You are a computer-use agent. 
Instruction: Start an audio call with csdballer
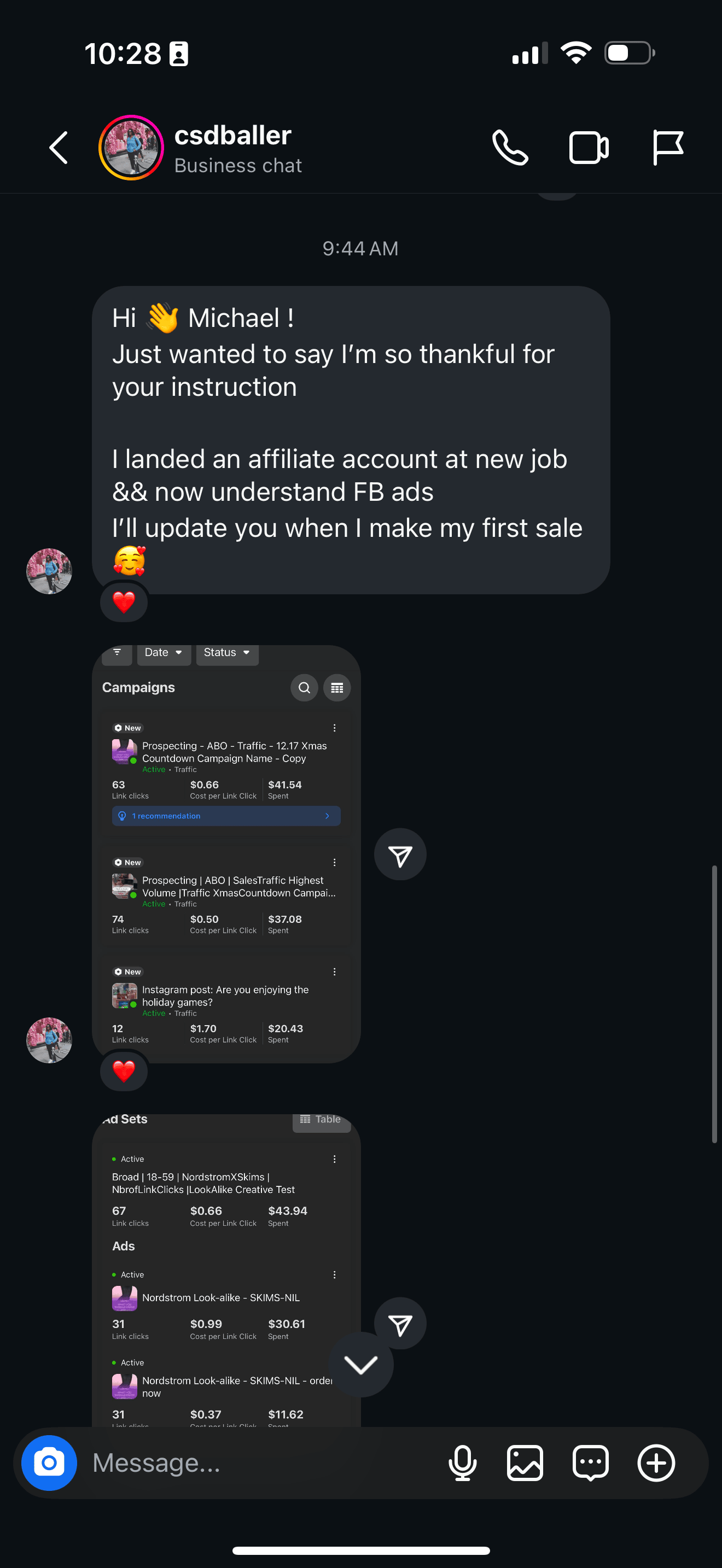click(510, 148)
